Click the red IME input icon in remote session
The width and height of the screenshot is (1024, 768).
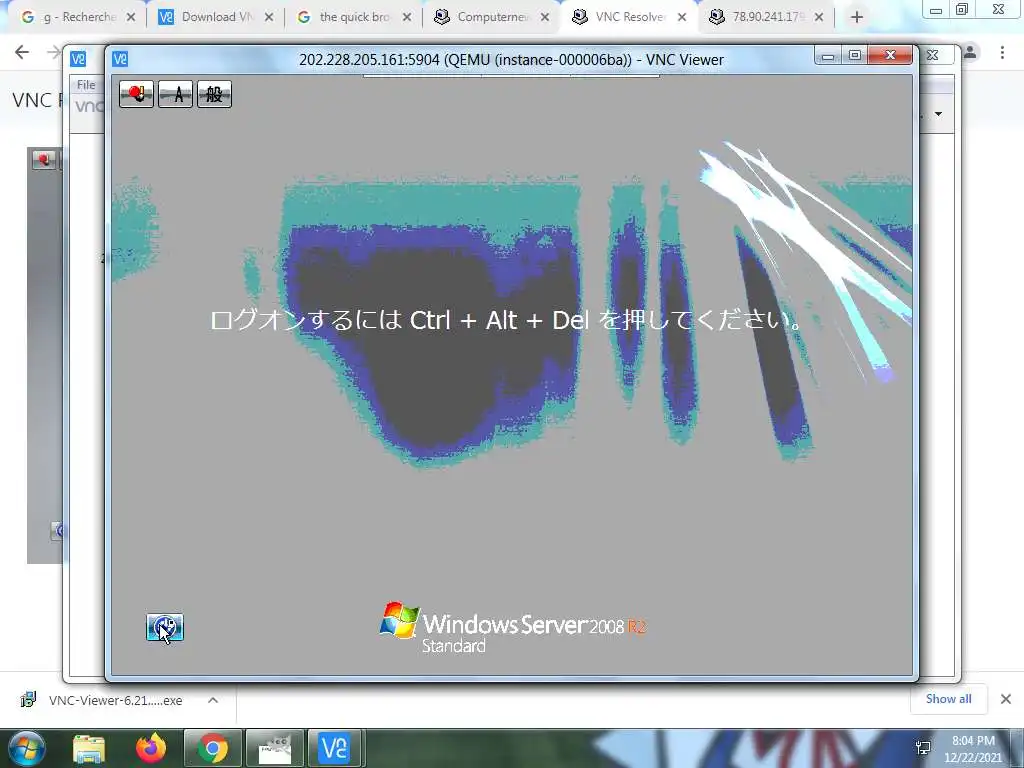[136, 94]
